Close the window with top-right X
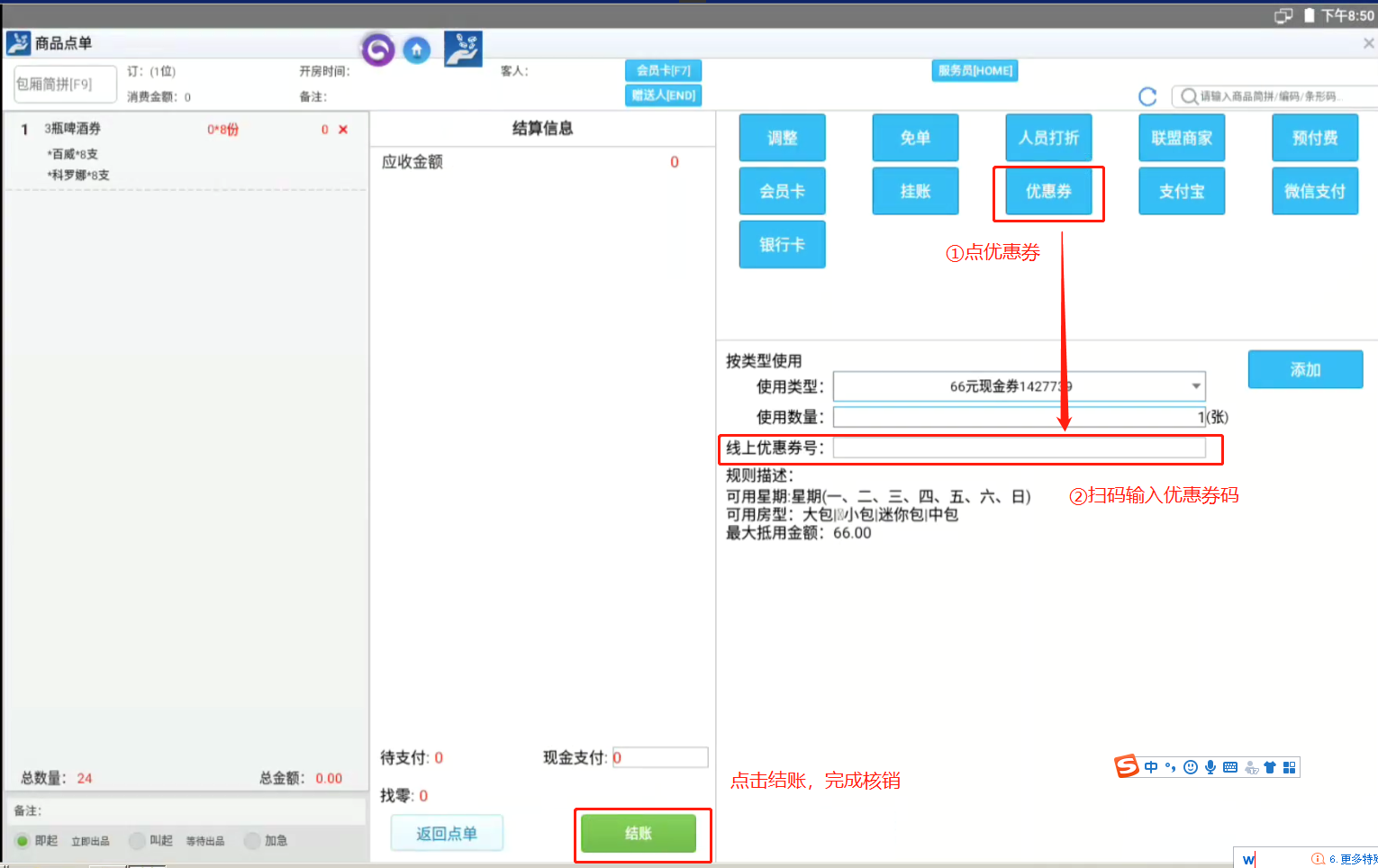The image size is (1378, 868). (1369, 43)
